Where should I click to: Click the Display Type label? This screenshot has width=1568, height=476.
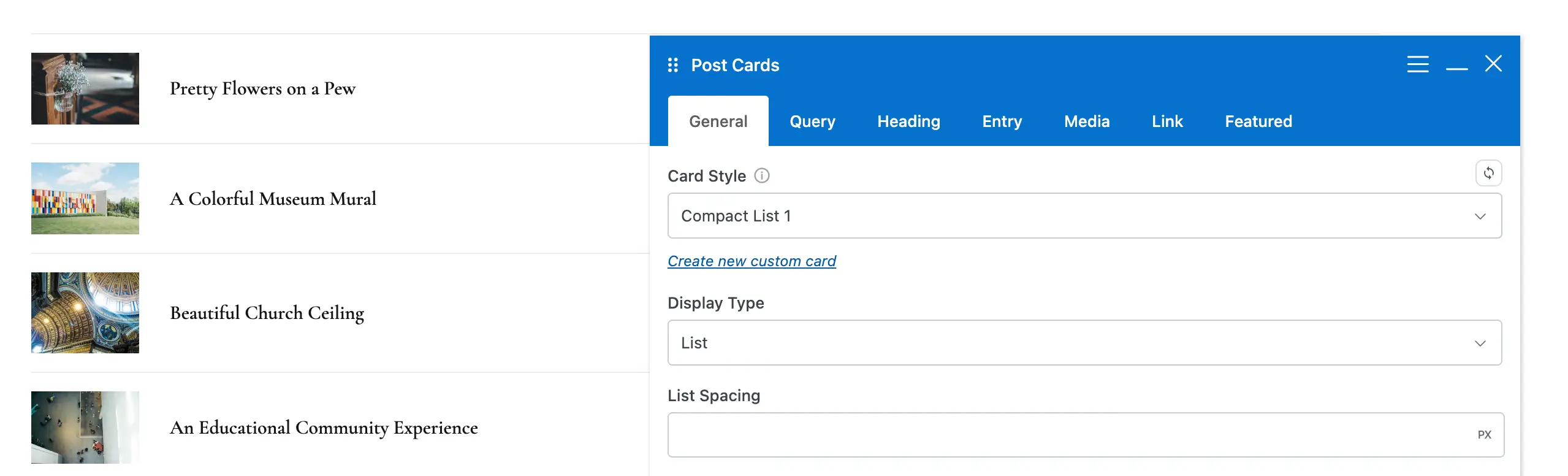click(715, 303)
